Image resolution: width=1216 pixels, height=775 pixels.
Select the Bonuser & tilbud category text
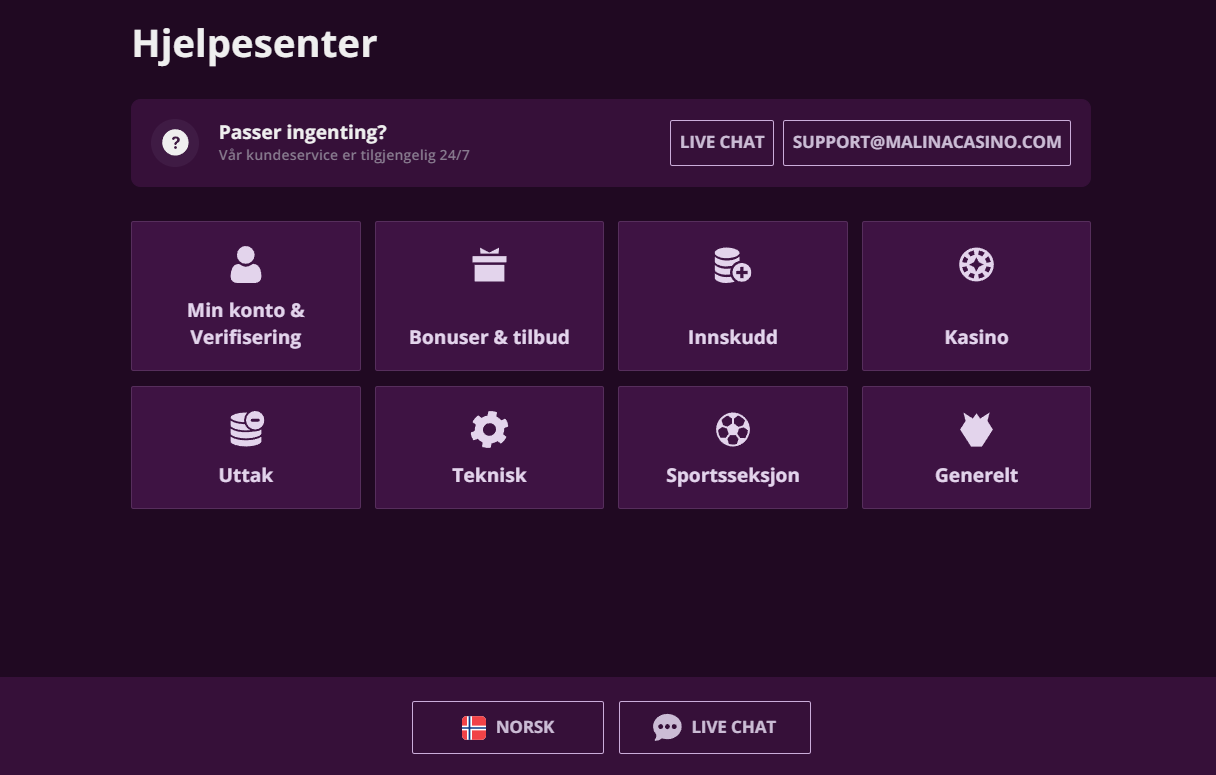489,338
